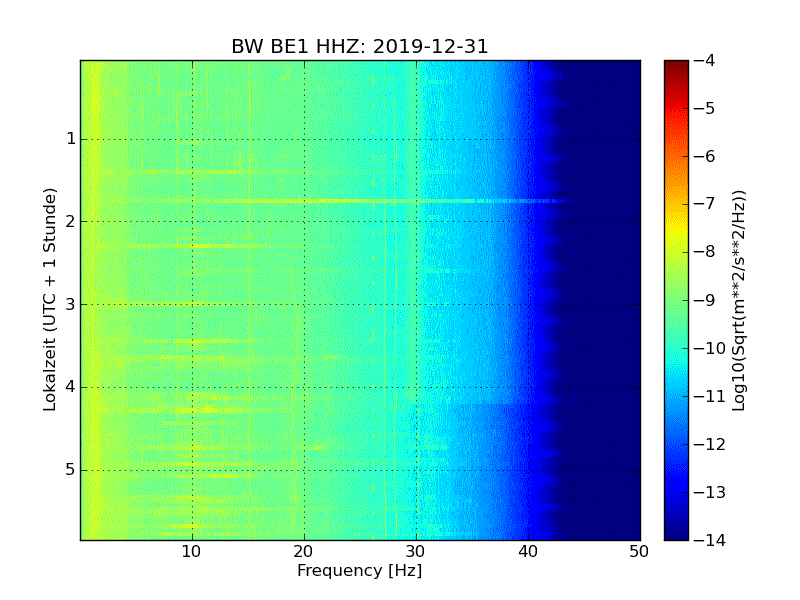This screenshot has width=800, height=600.
Task: Click the colorbar tick label '−4'
Action: click(705, 60)
